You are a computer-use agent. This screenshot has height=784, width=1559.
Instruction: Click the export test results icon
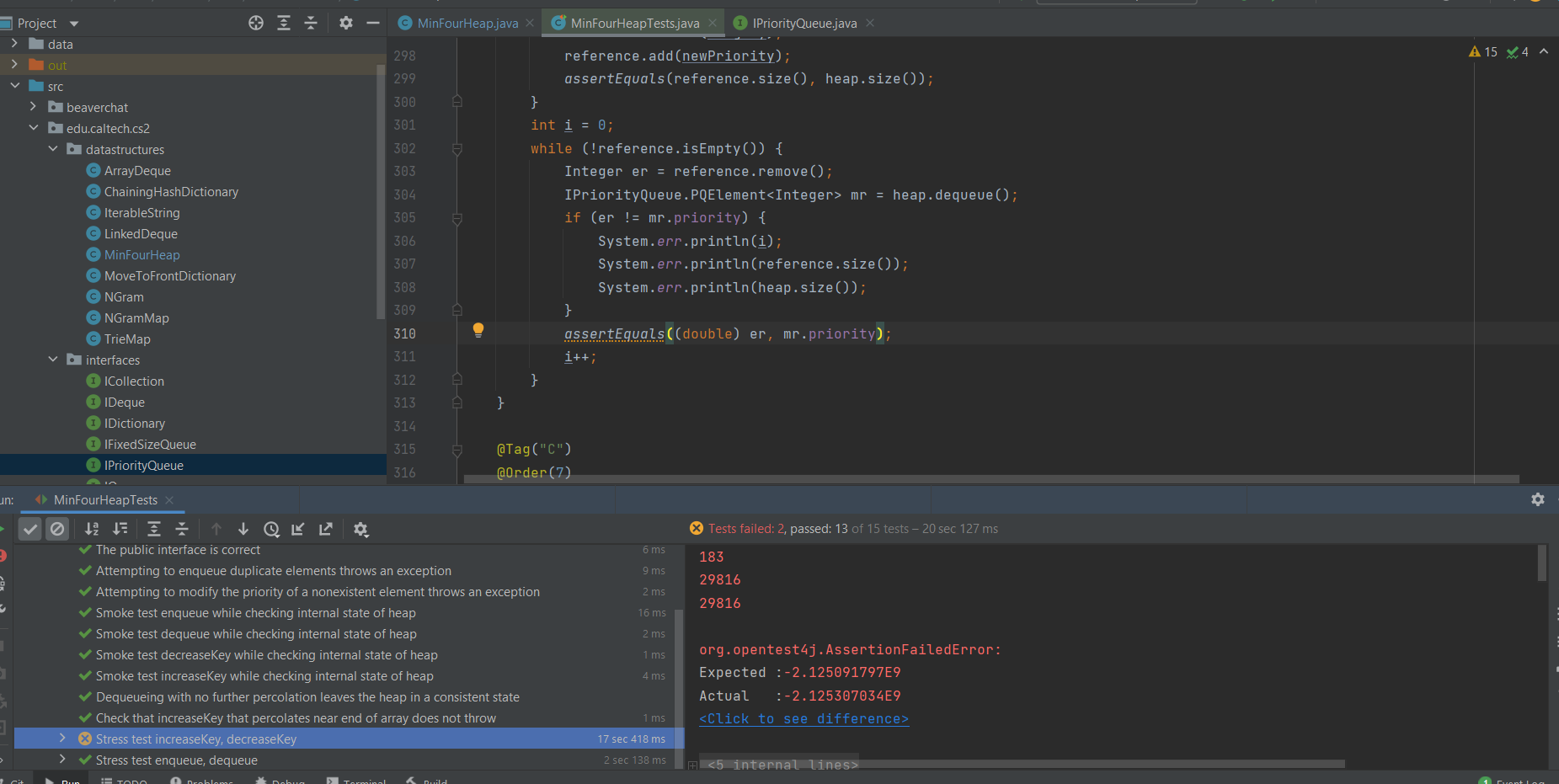(326, 529)
